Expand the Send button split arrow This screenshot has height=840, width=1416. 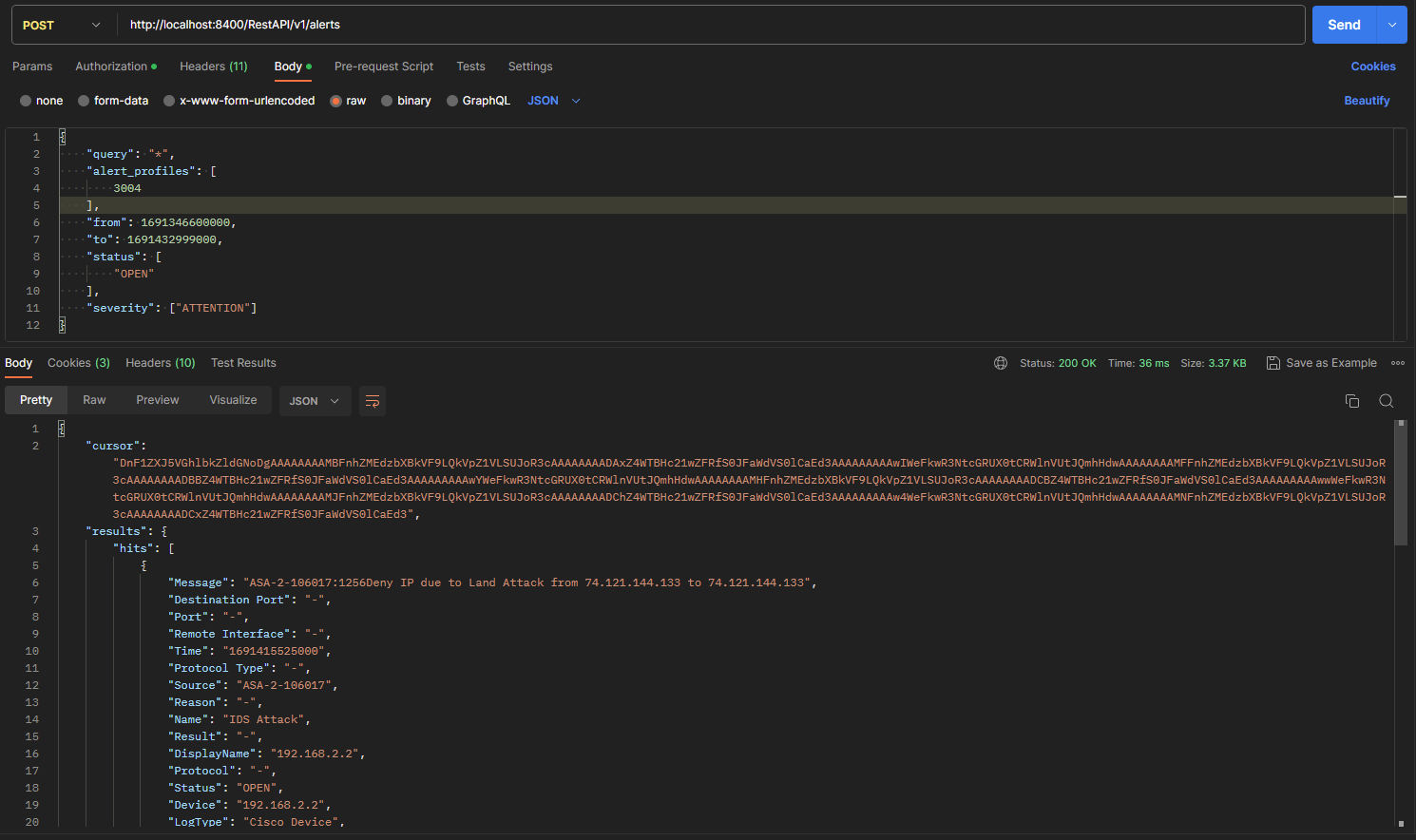pos(1392,24)
